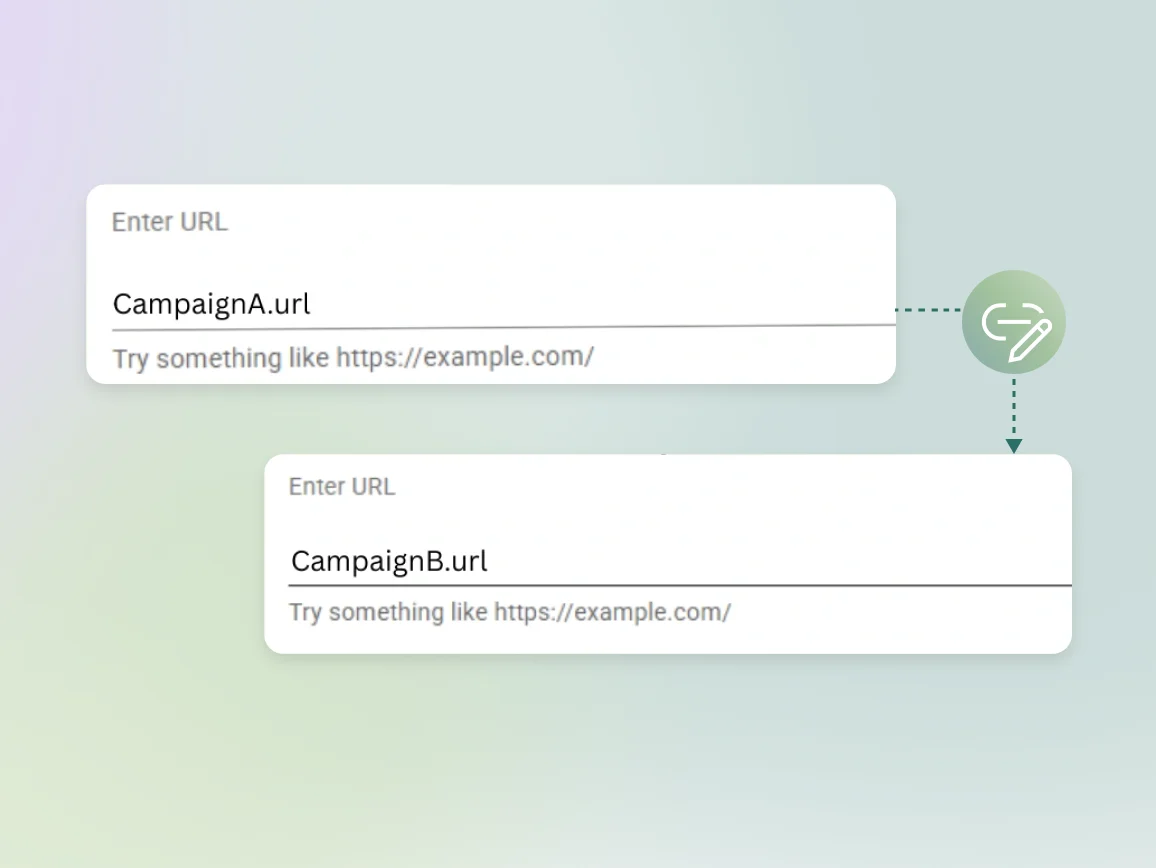Click the CampaignA.url text

point(211,304)
